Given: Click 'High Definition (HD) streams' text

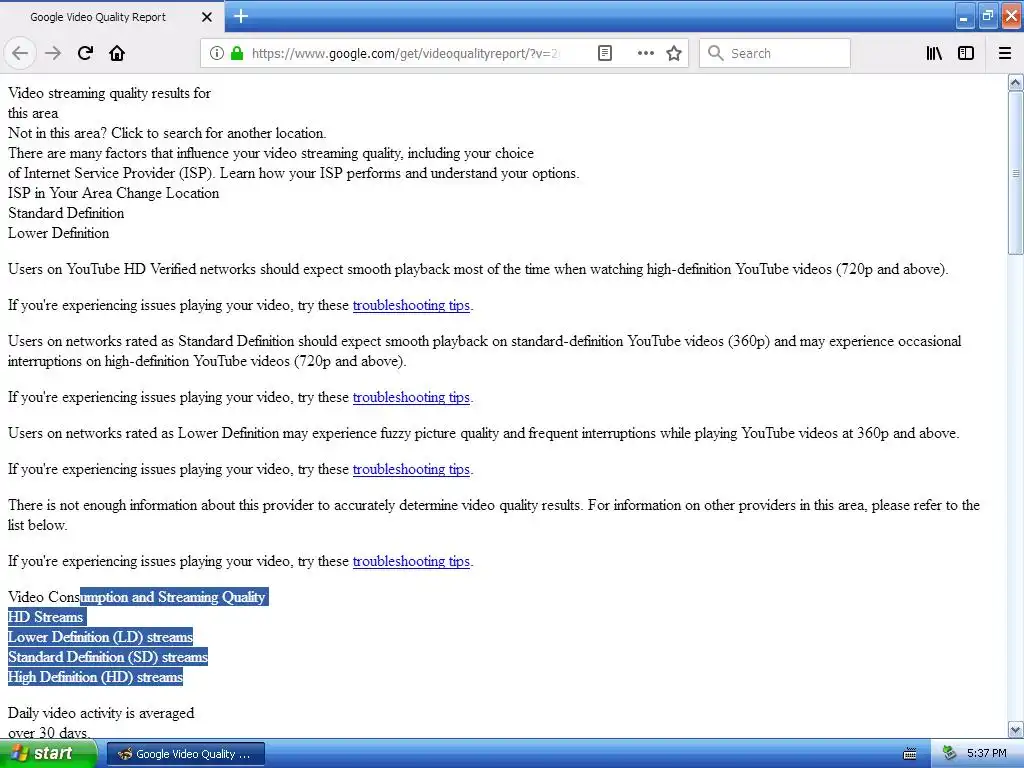Looking at the screenshot, I should (95, 677).
